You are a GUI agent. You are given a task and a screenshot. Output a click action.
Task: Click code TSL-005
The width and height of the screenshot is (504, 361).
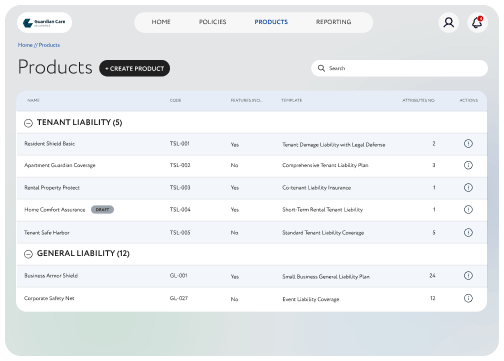(180, 233)
